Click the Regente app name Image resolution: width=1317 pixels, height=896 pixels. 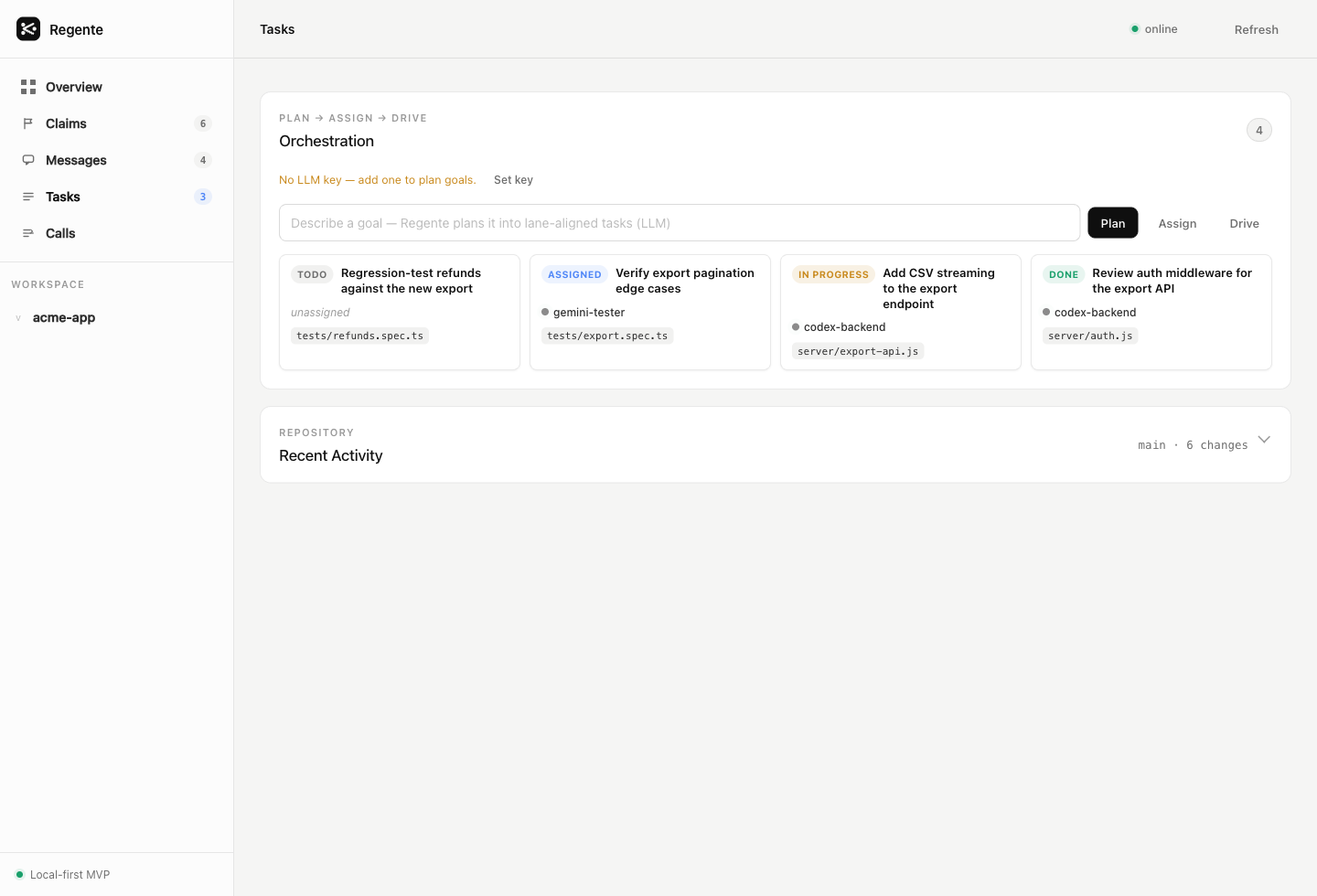[x=76, y=29]
